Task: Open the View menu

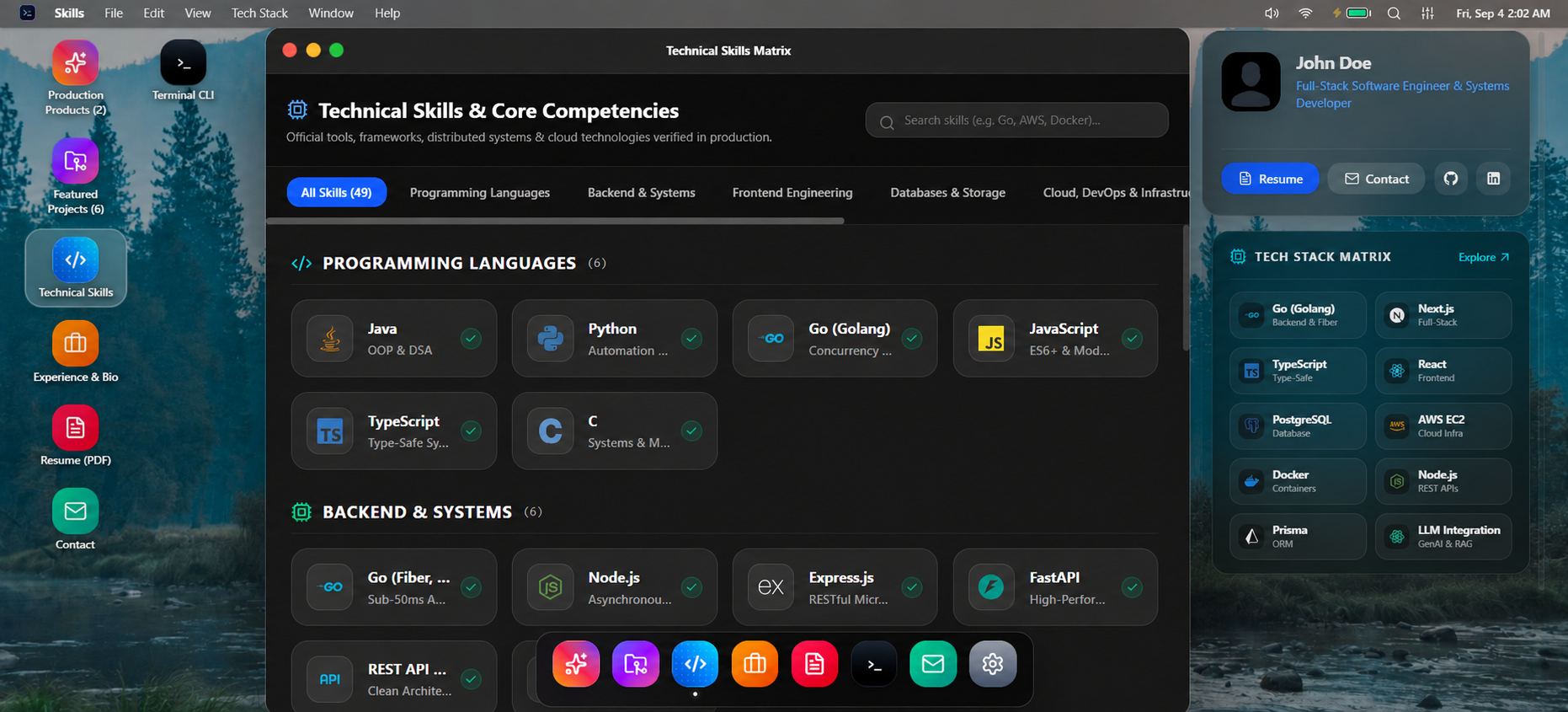Action: click(x=198, y=13)
